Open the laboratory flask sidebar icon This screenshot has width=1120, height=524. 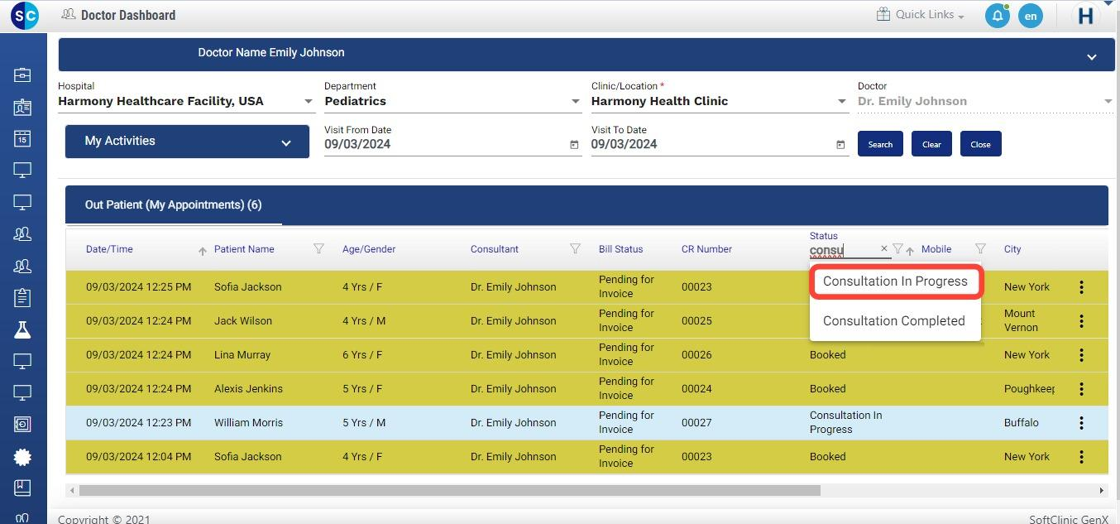[22, 329]
